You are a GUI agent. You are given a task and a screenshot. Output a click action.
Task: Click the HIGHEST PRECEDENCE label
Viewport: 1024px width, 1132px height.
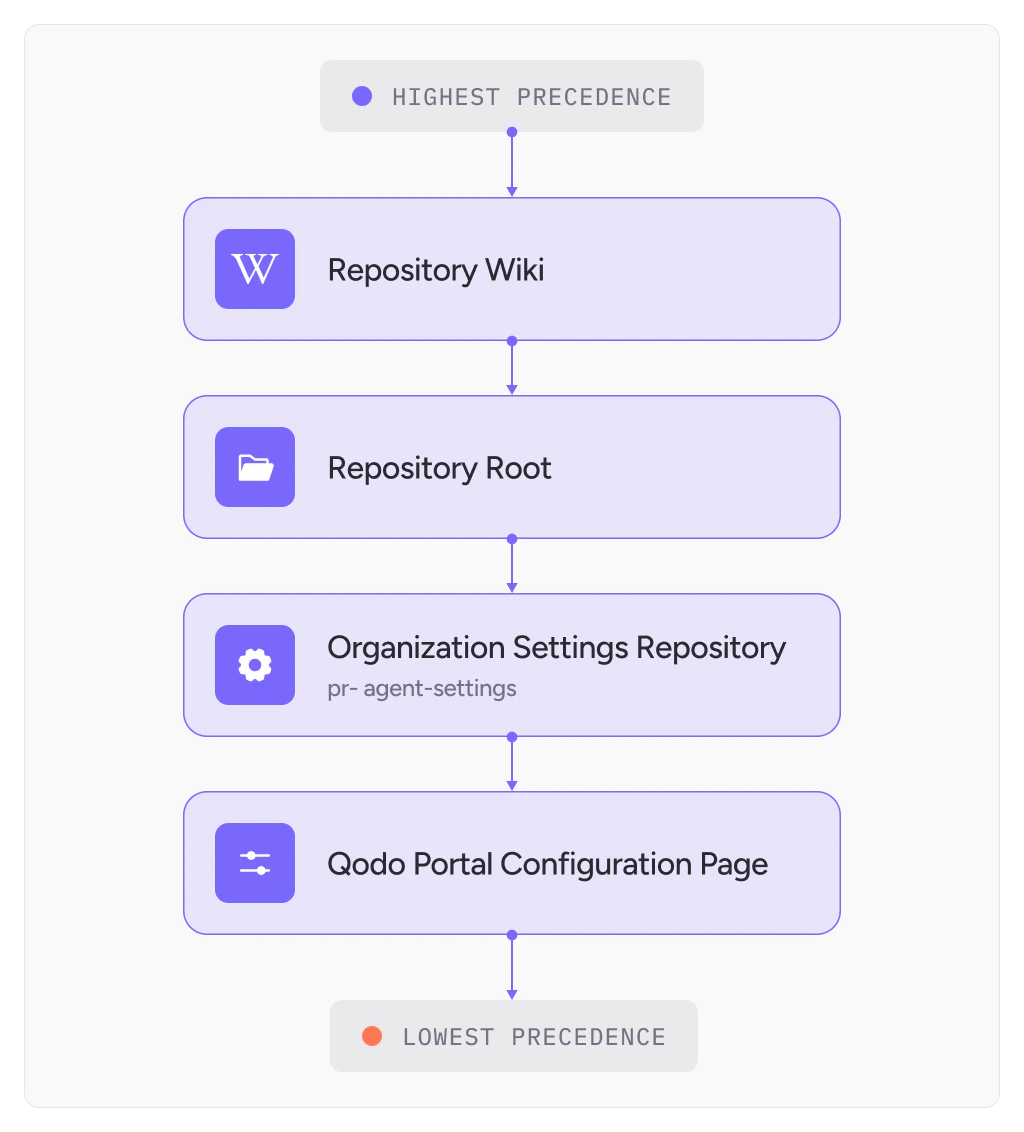532,96
